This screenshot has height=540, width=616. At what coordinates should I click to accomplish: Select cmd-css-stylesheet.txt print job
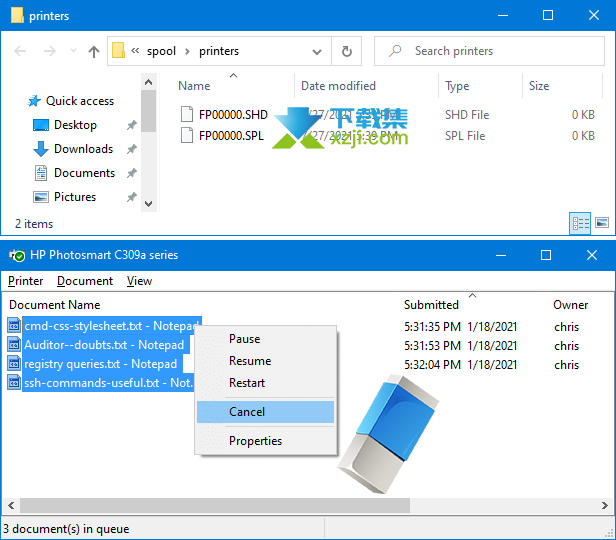(112, 326)
